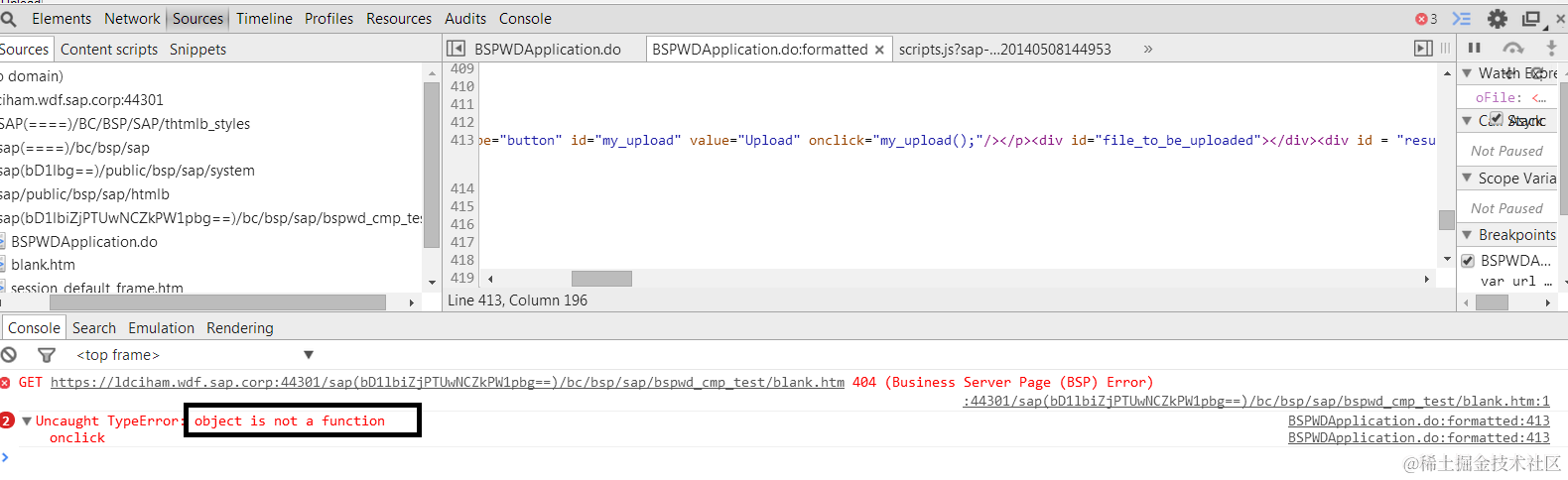This screenshot has height=480, width=1568.
Task: Open the blank.htm:1 source link
Action: click(x=1256, y=402)
